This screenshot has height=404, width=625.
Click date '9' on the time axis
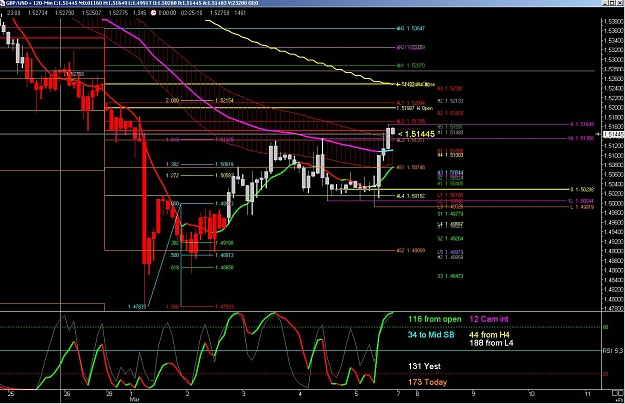(474, 394)
